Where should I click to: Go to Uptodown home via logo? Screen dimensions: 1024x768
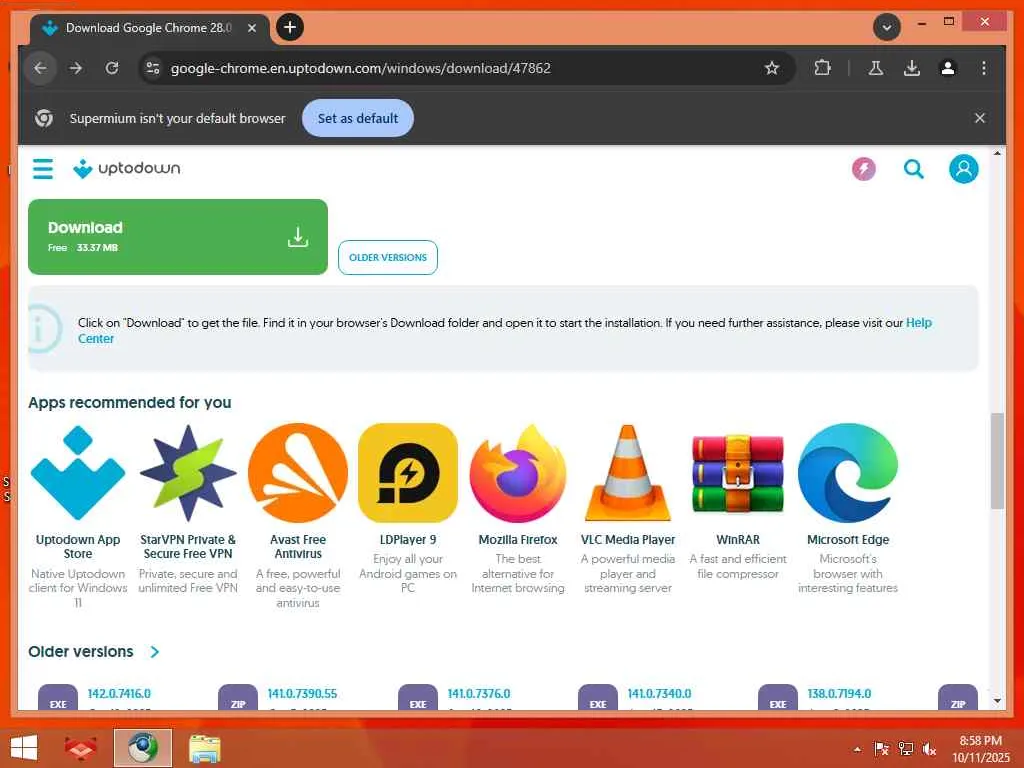point(127,168)
